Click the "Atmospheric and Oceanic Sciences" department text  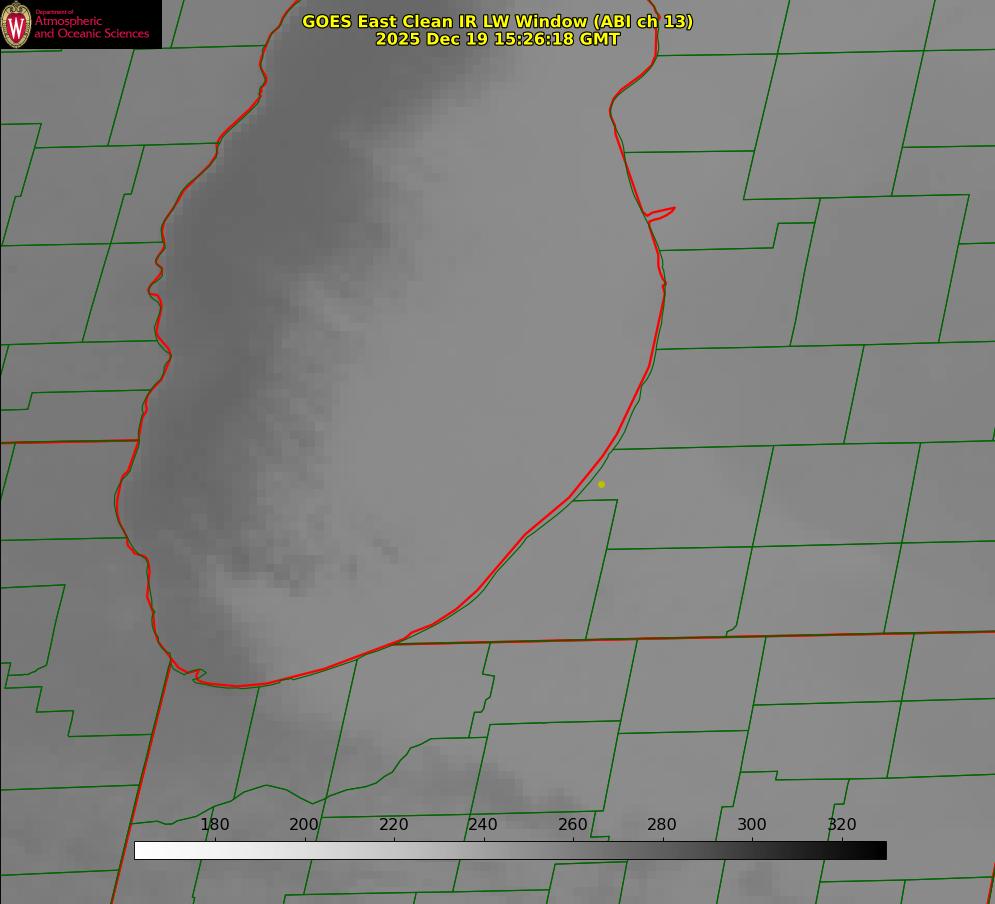click(x=91, y=28)
